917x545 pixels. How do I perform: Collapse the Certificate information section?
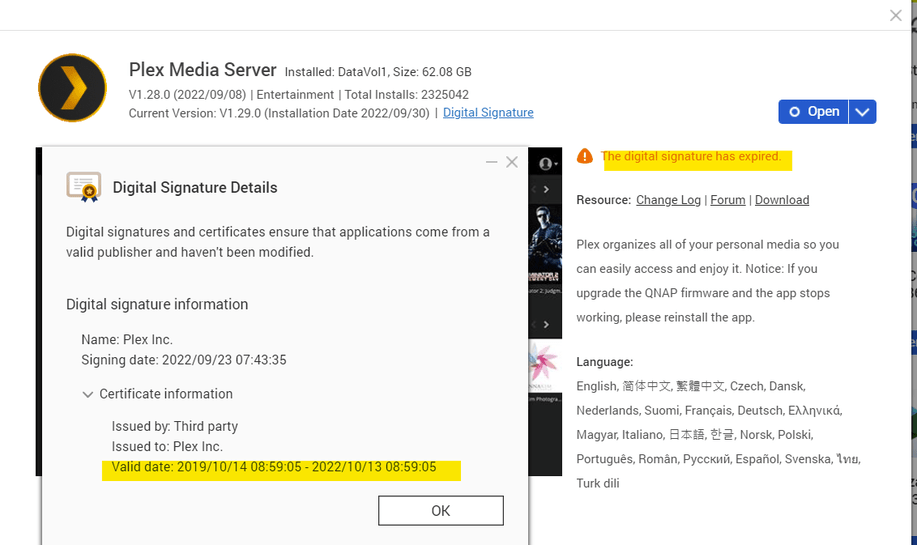[88, 394]
